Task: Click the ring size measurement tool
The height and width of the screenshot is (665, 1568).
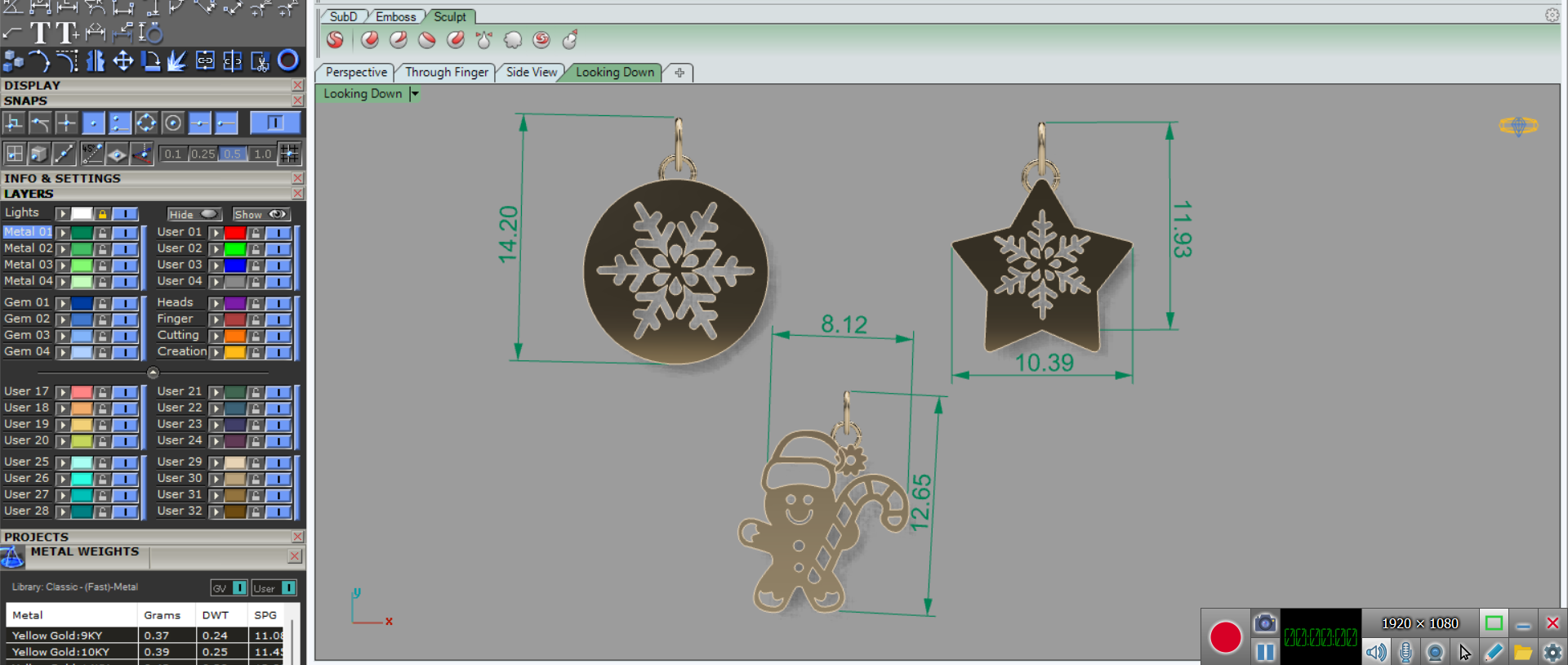Action: [150, 33]
